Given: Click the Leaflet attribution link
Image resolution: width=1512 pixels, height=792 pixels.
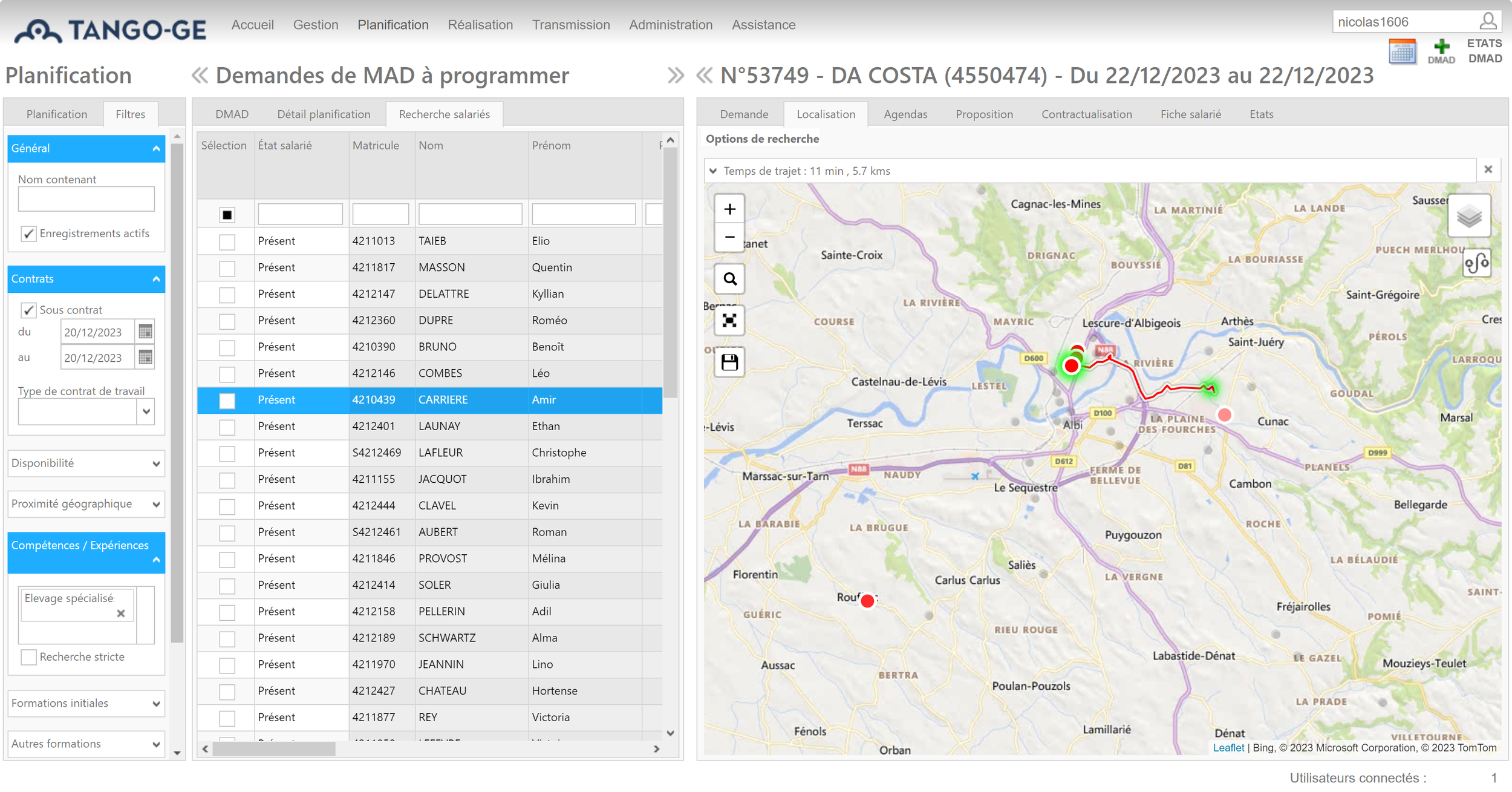Looking at the screenshot, I should 1228,748.
